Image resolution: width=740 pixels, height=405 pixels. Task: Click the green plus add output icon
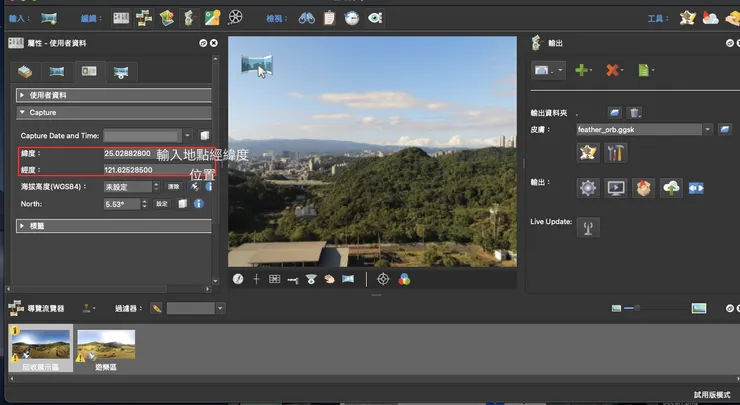pyautogui.click(x=583, y=71)
